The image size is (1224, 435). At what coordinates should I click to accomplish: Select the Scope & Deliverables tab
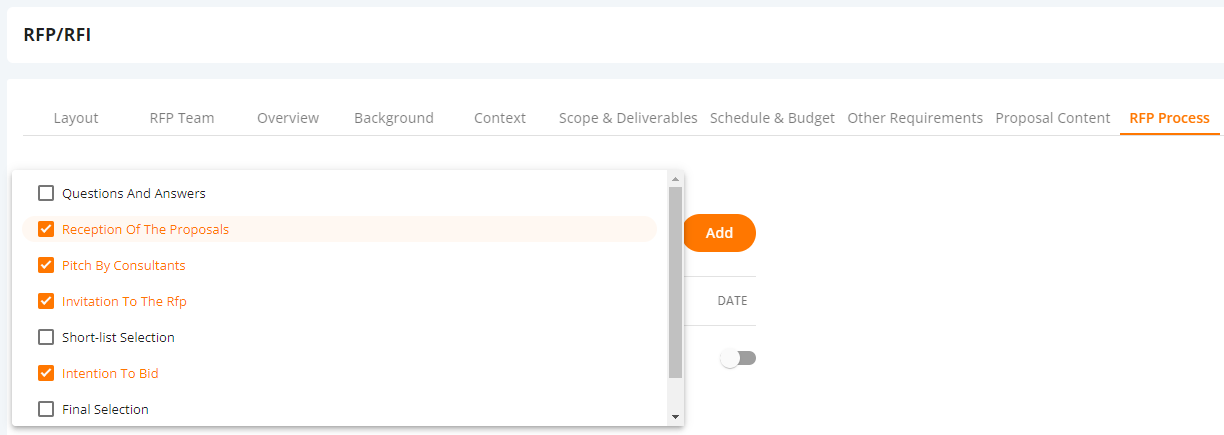click(628, 118)
